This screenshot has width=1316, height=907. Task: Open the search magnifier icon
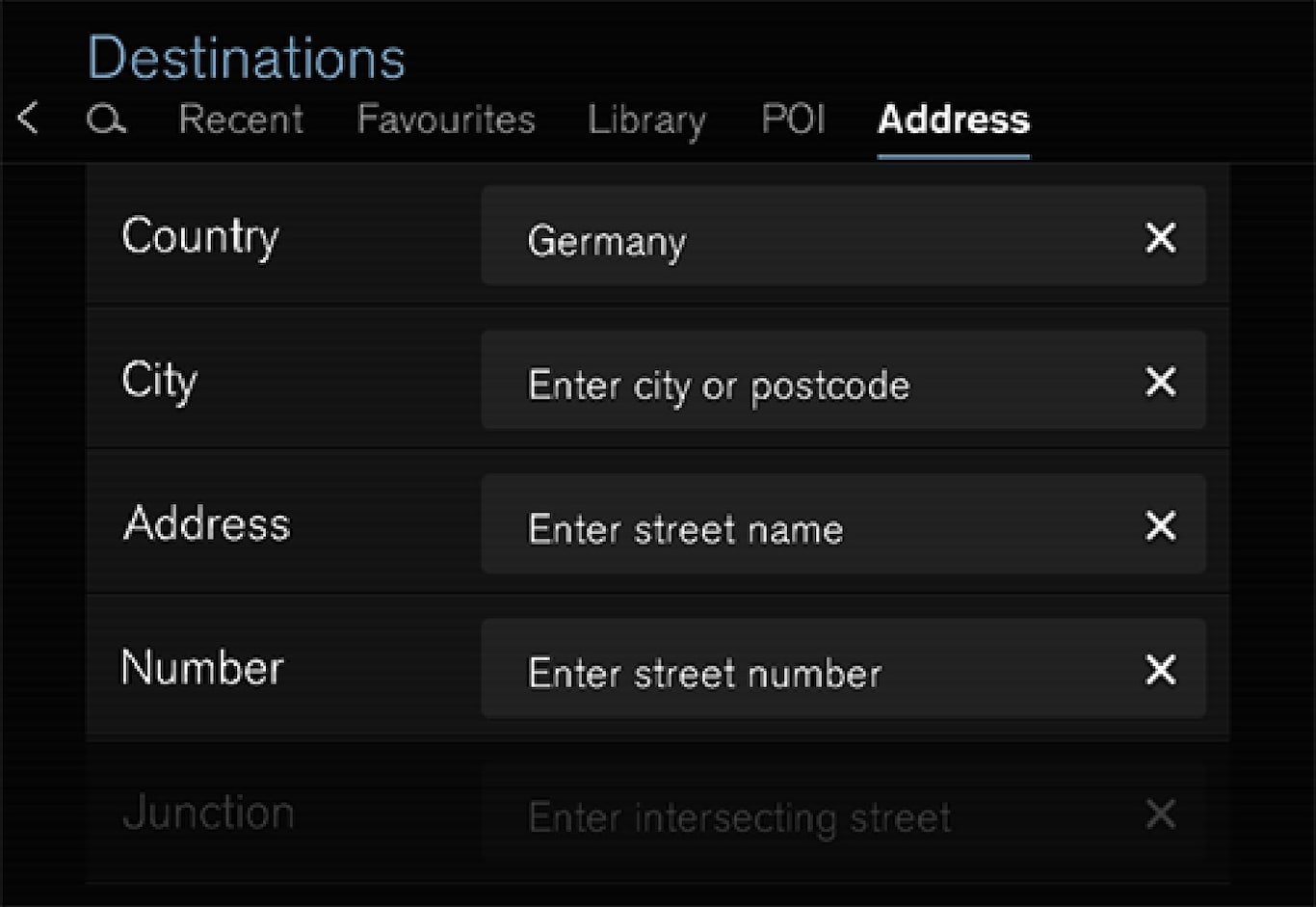(105, 120)
